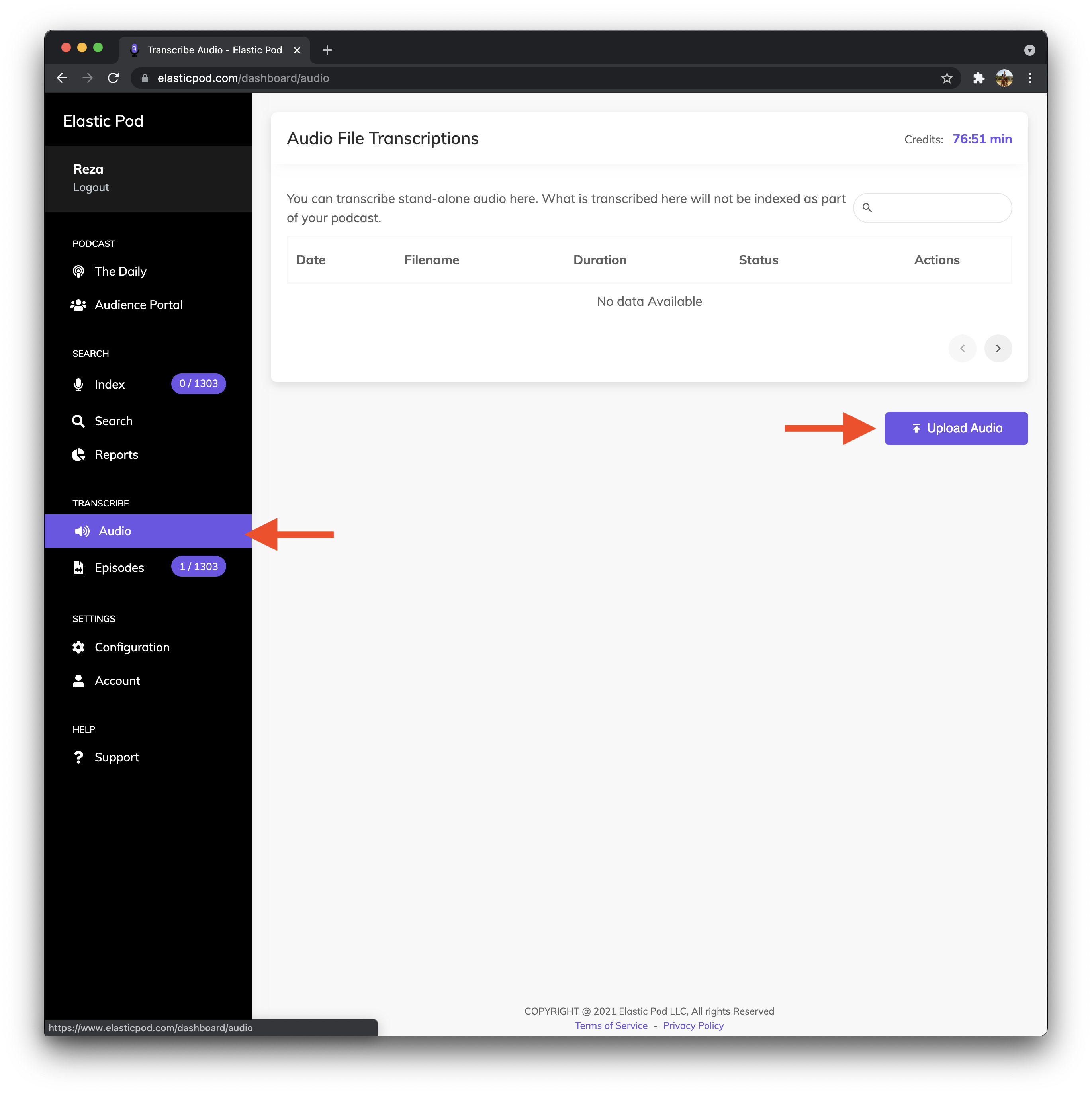This screenshot has height=1095, width=1092.
Task: Click the 1 / 1303 episodes badge
Action: (198, 567)
